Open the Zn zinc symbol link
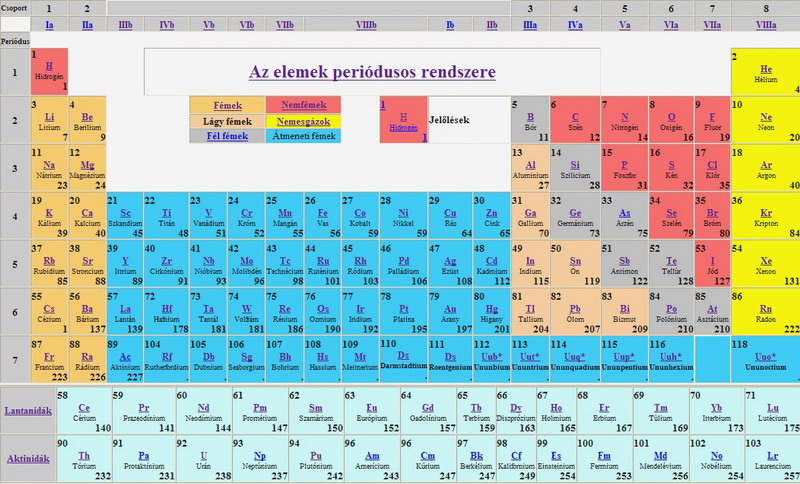 pos(491,213)
